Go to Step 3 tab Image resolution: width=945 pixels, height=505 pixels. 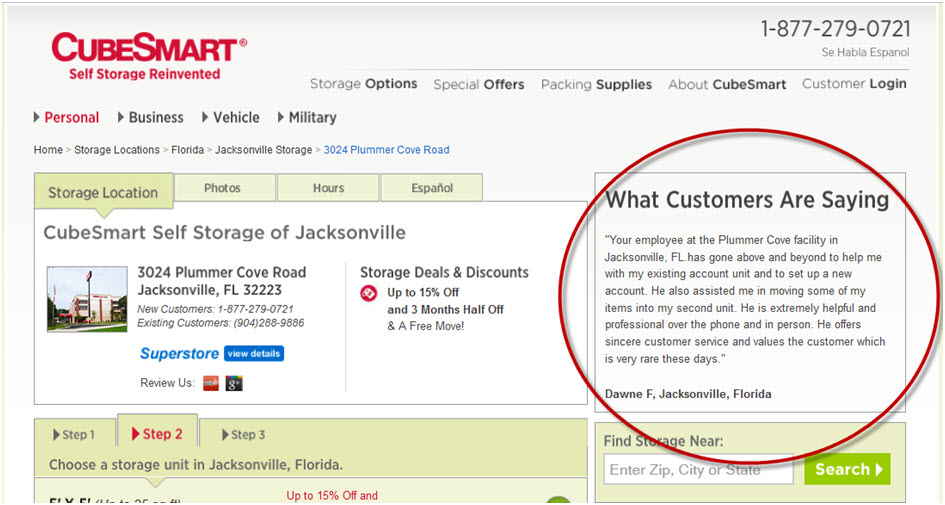click(243, 434)
